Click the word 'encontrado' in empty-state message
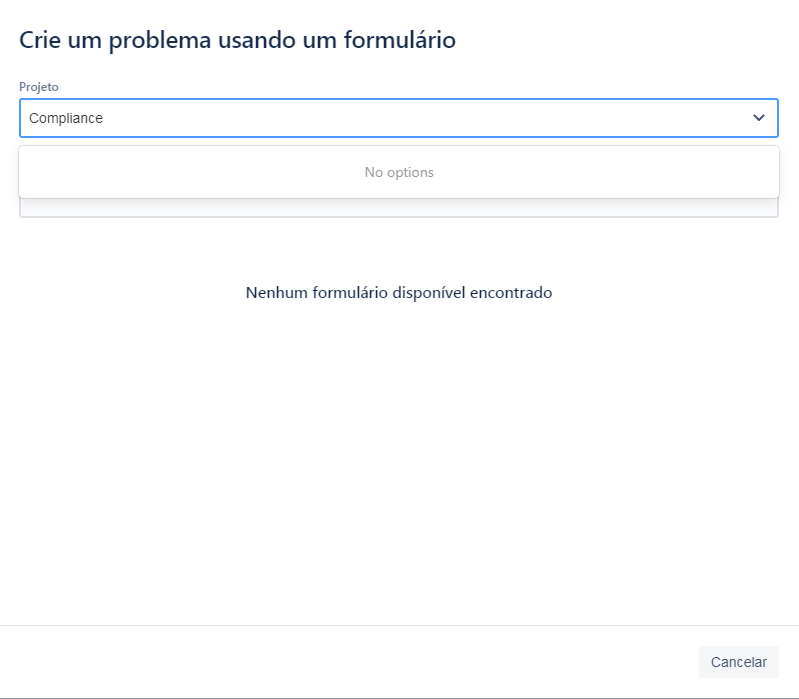Image resolution: width=799 pixels, height=699 pixels. point(511,292)
